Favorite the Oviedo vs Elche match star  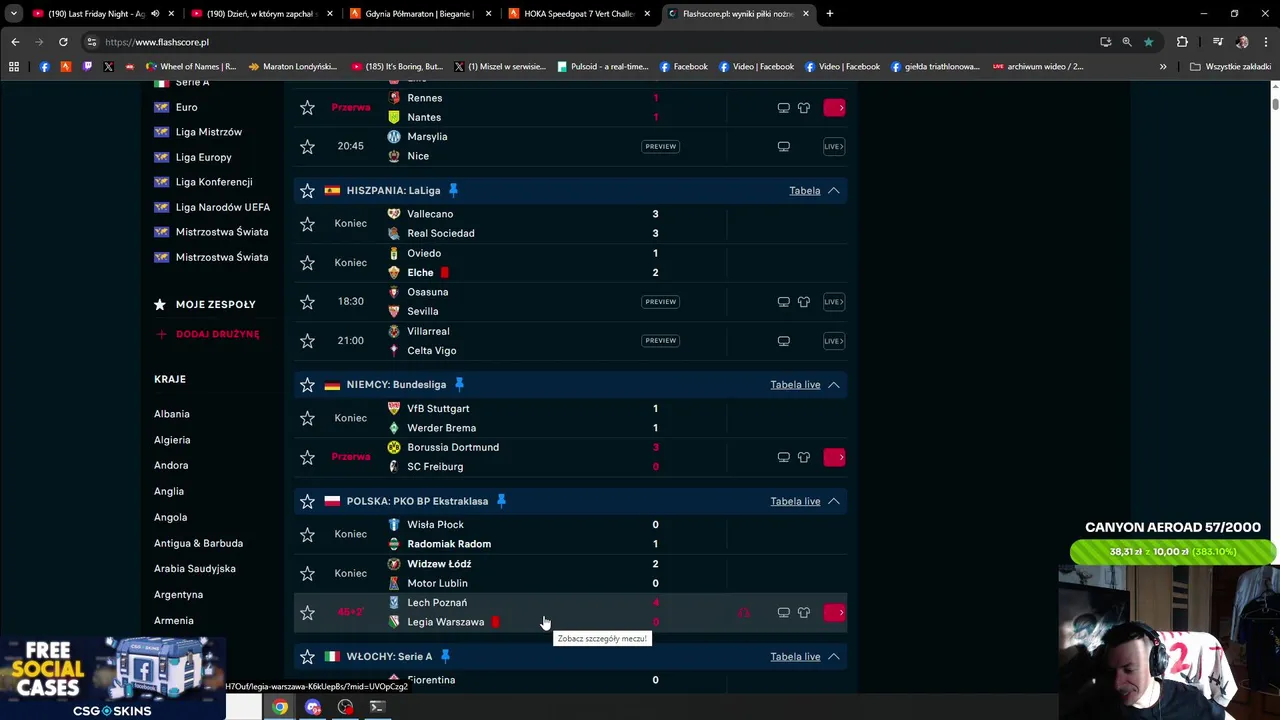[x=307, y=262]
